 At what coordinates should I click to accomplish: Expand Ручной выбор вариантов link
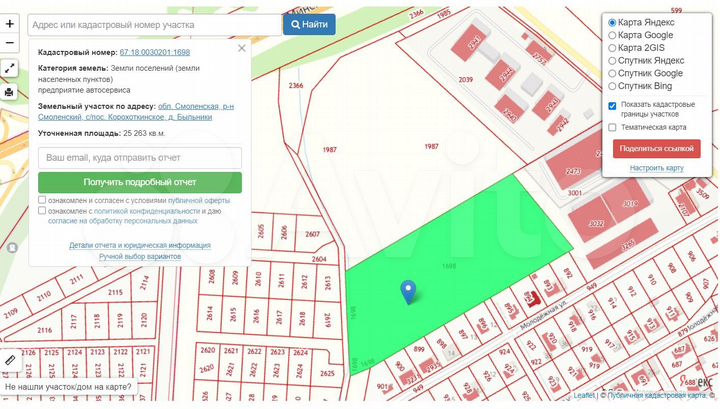(x=140, y=257)
